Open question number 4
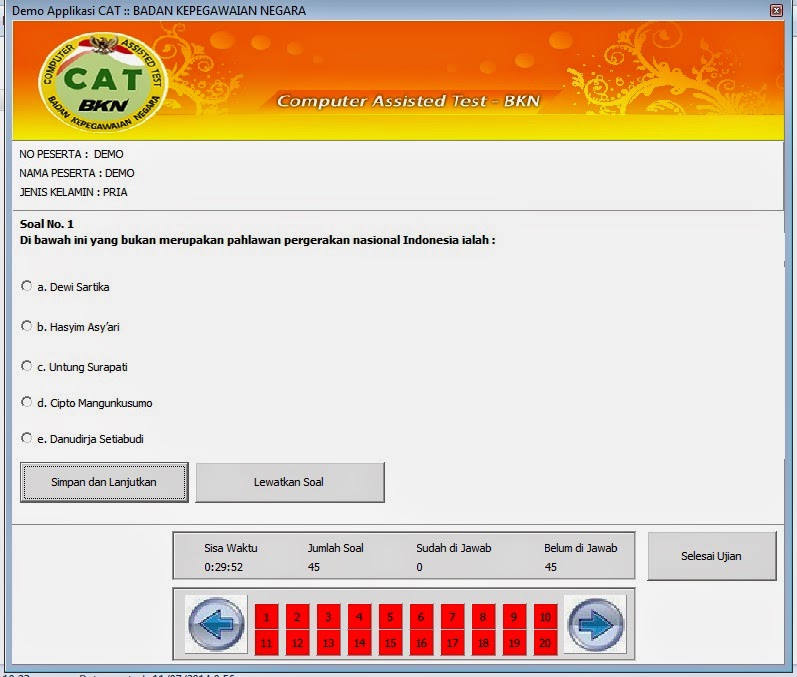The height and width of the screenshot is (677, 797). tap(359, 617)
